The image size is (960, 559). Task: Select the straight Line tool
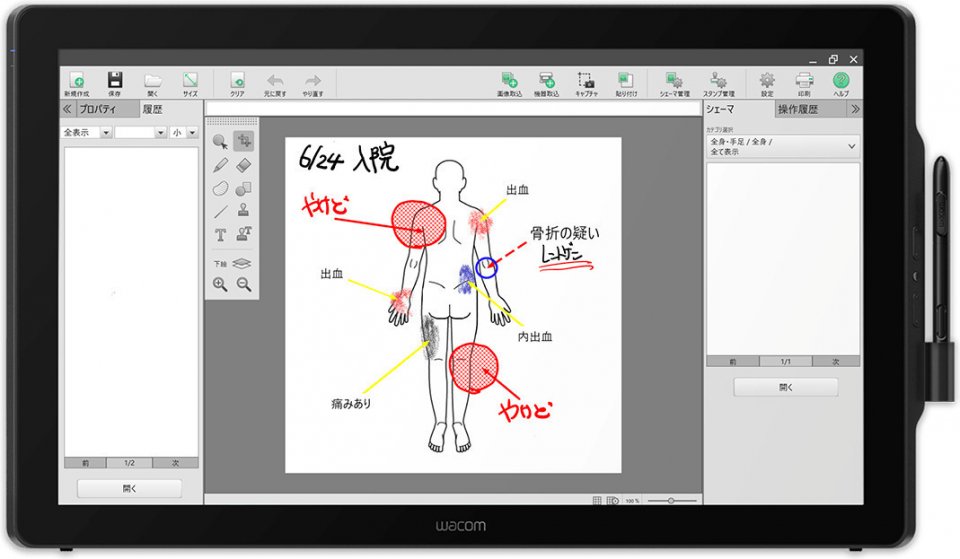(x=220, y=211)
